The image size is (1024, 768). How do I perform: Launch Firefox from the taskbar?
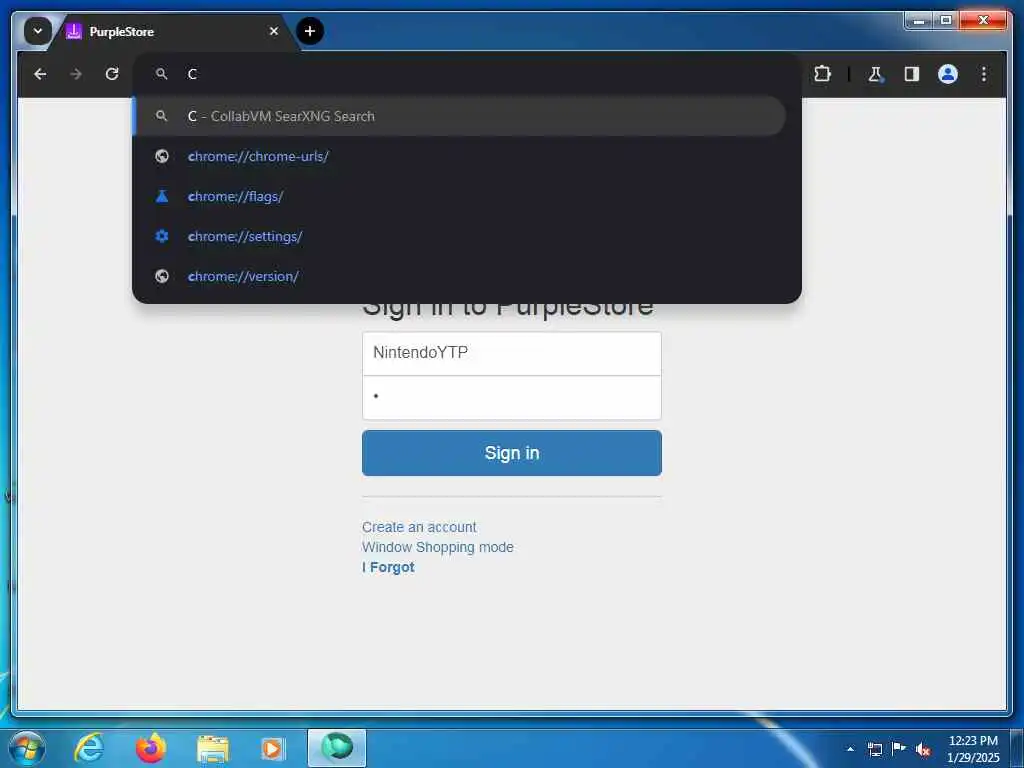(151, 748)
